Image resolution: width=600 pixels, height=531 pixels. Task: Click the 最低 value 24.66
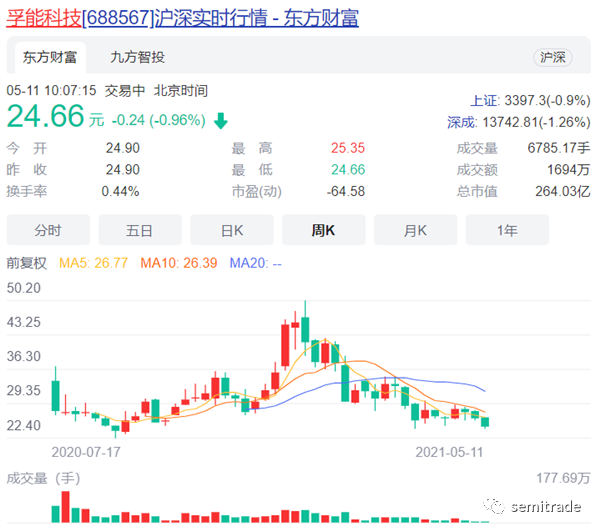coord(348,169)
